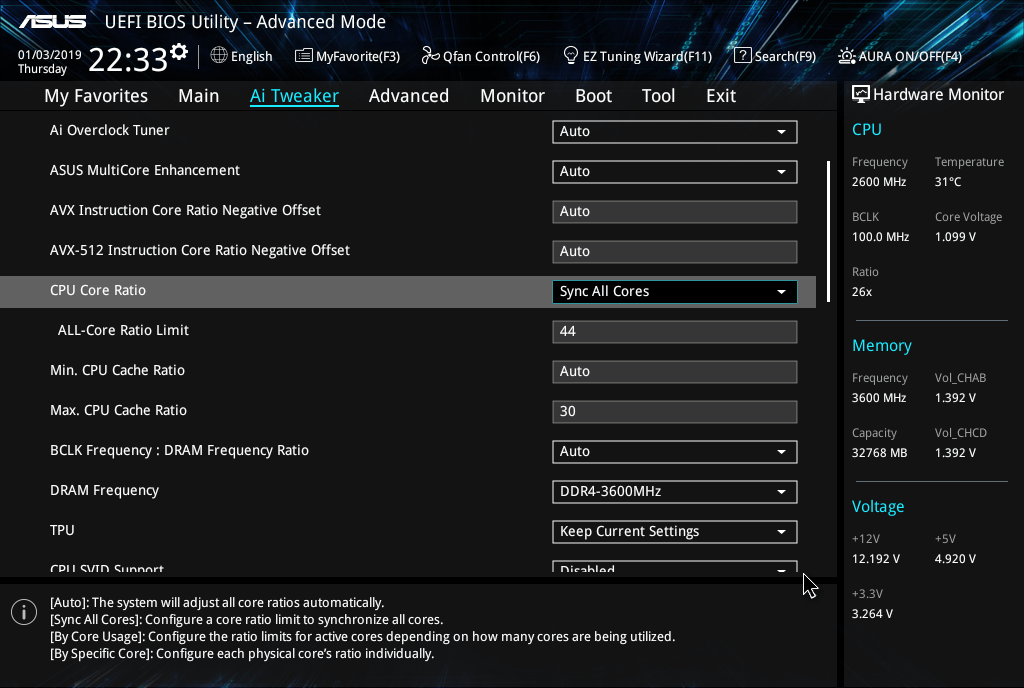Viewport: 1024px width, 688px height.
Task: Click the settings list vertical scrollbar
Action: point(828,232)
